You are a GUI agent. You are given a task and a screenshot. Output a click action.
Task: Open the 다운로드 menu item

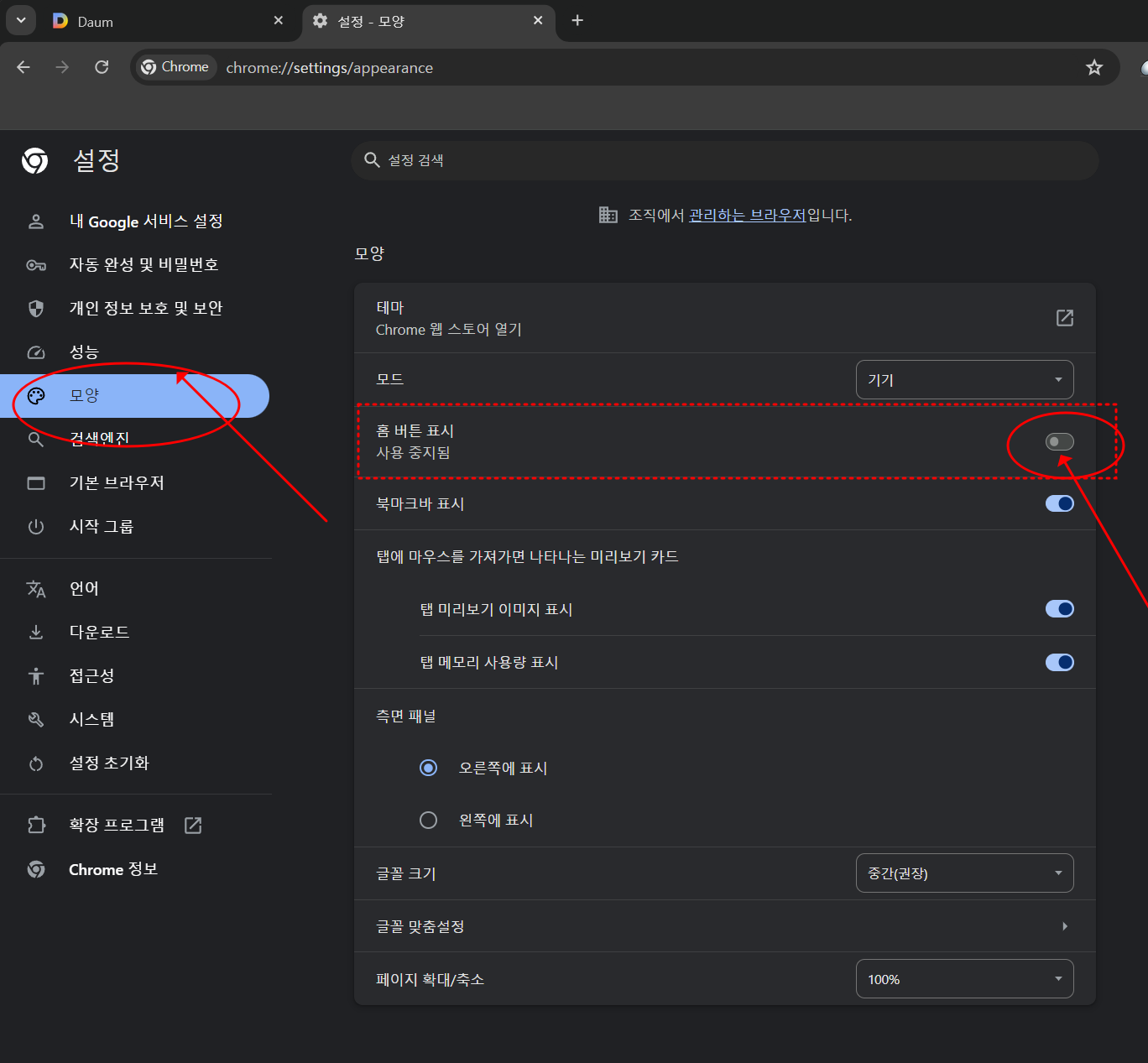click(136, 633)
